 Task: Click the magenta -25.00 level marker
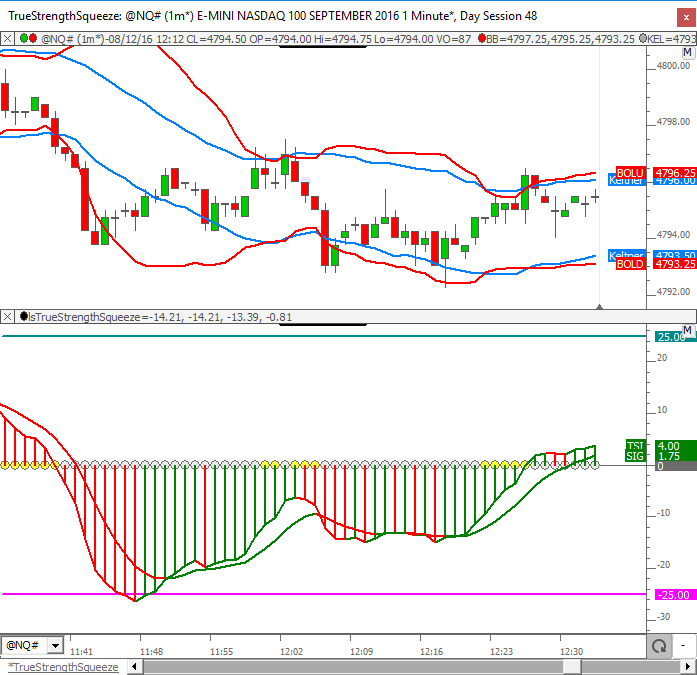pos(671,595)
